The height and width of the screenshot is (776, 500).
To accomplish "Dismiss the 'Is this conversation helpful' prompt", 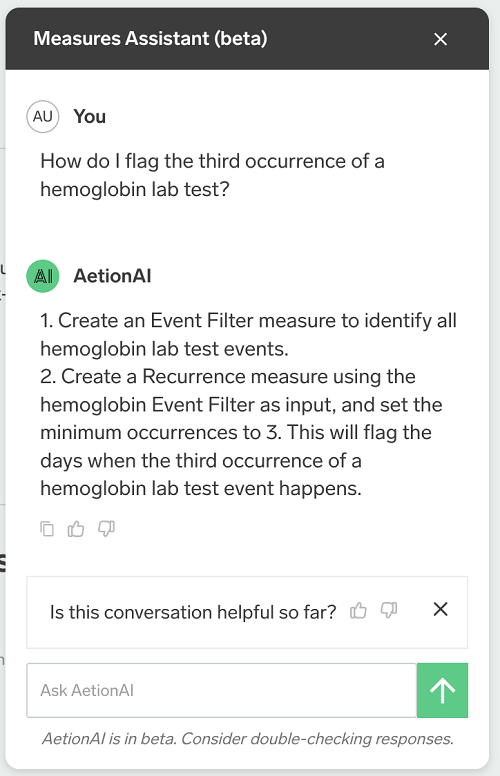I will (441, 609).
